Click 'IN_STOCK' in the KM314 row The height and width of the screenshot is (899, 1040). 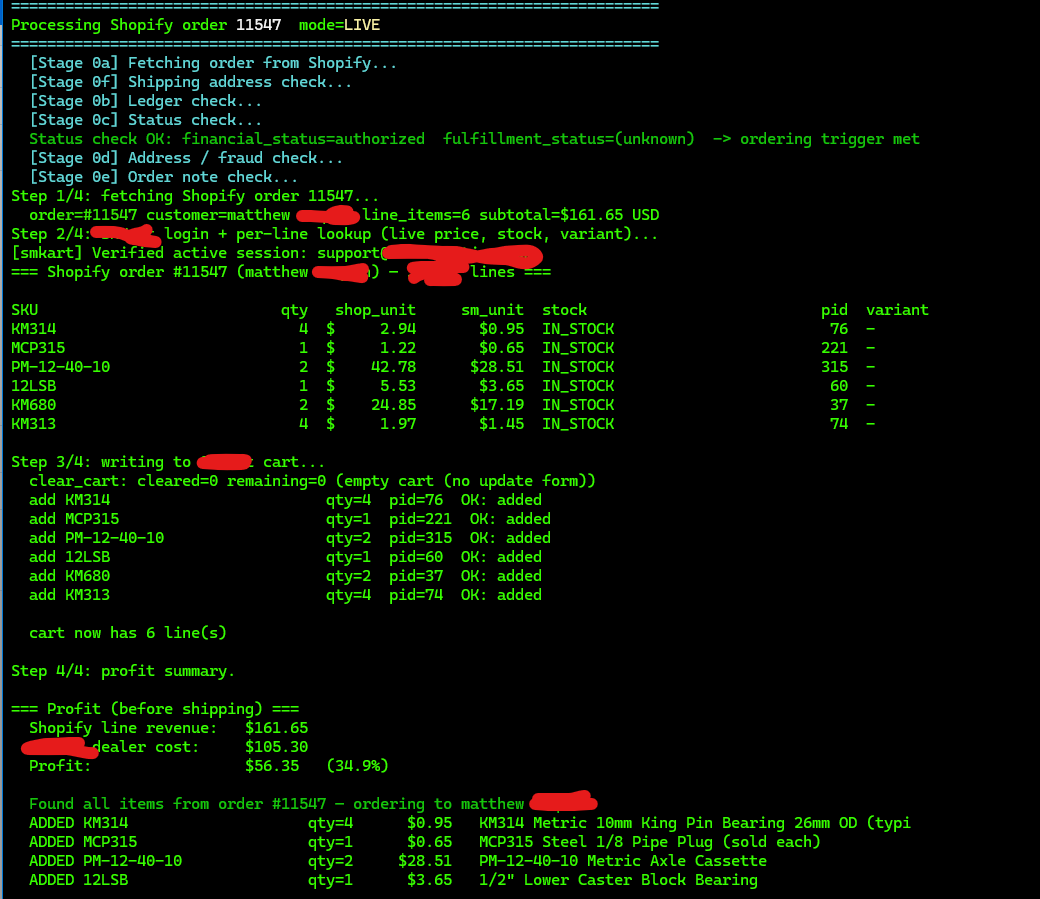[578, 329]
